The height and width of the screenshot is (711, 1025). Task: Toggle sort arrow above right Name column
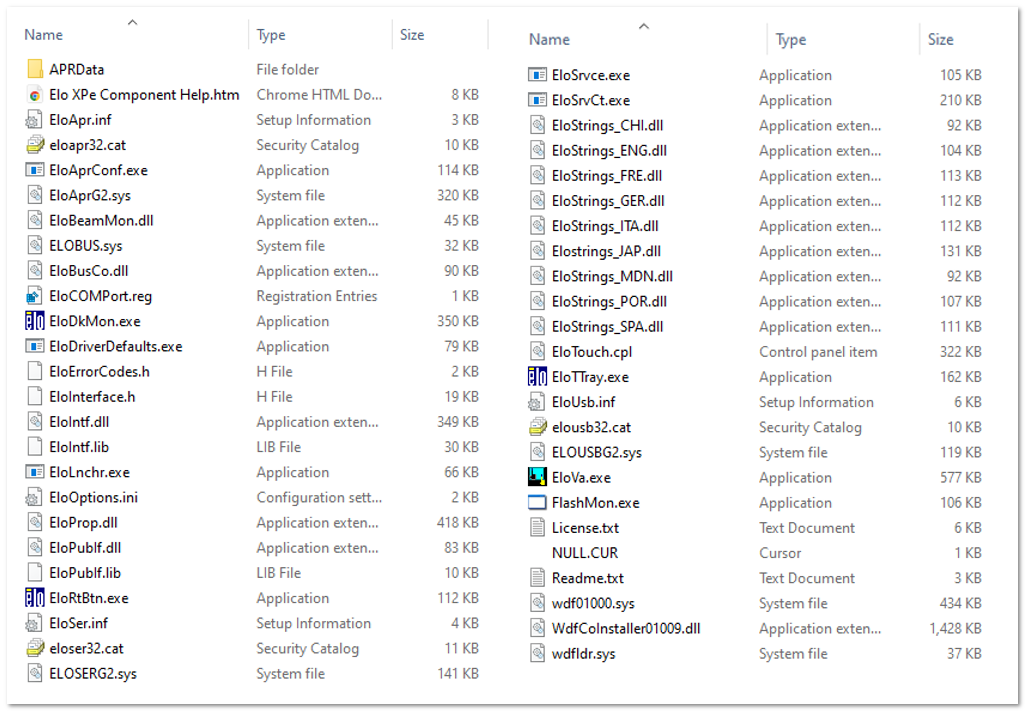point(644,26)
